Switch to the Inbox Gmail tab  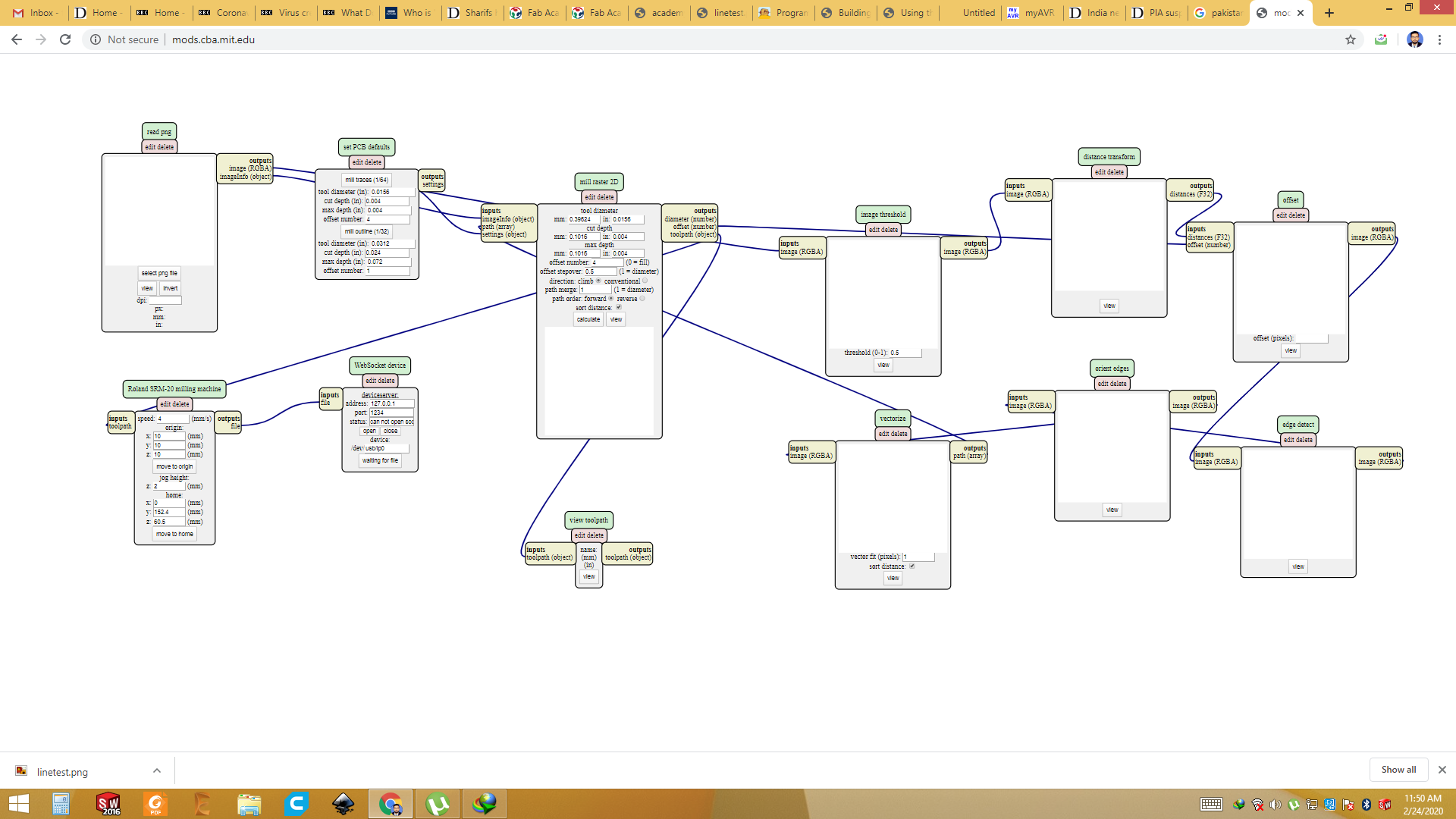click(36, 13)
